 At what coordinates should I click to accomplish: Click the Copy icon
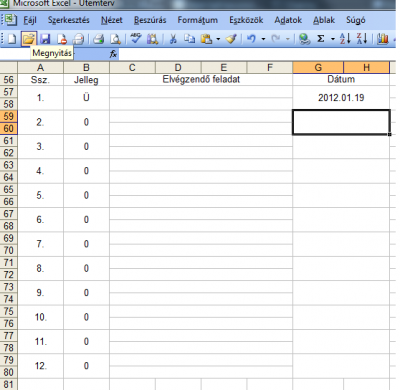click(x=190, y=39)
